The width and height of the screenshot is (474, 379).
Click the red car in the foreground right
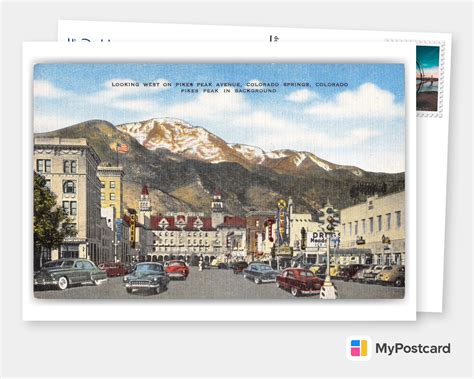299,281
